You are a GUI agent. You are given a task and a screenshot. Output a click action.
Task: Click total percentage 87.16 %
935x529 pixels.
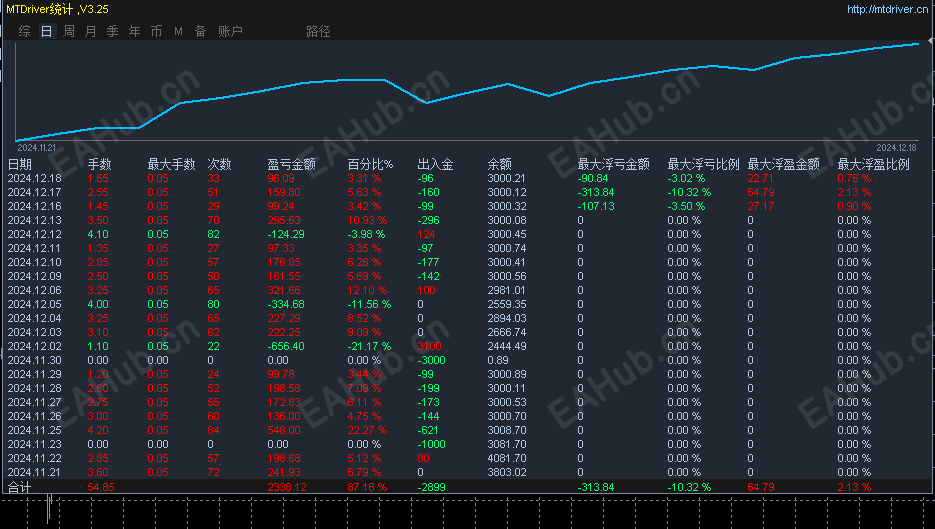(x=367, y=487)
